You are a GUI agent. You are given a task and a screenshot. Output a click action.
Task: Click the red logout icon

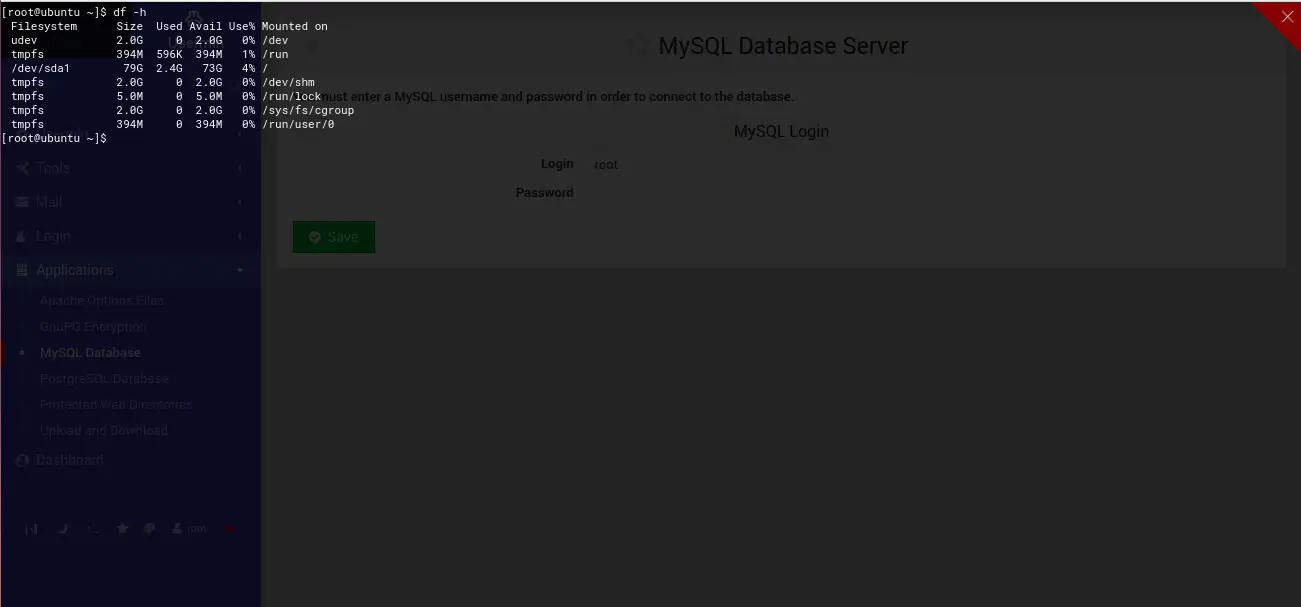[x=231, y=529]
